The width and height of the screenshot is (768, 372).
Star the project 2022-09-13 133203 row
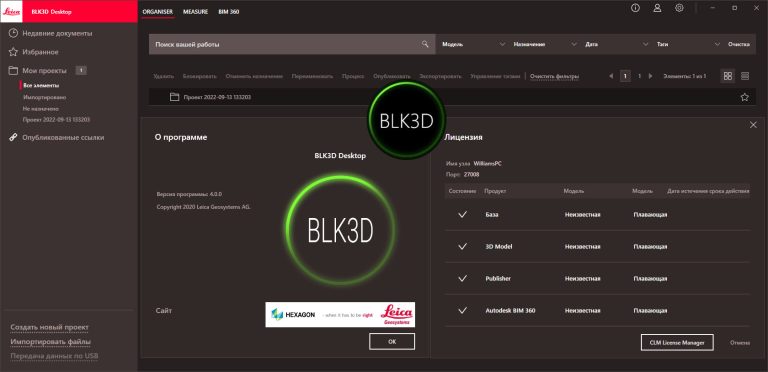pos(744,97)
